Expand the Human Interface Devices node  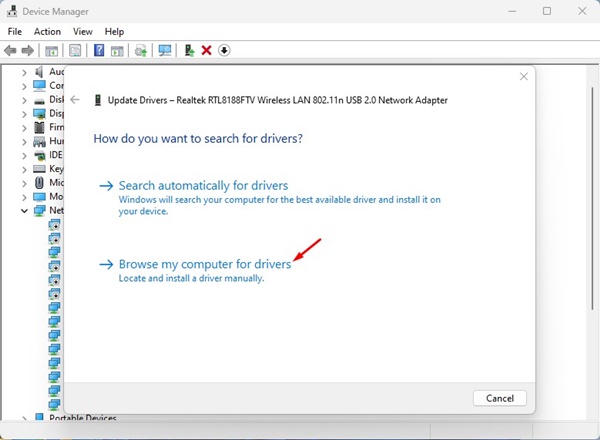click(x=24, y=142)
